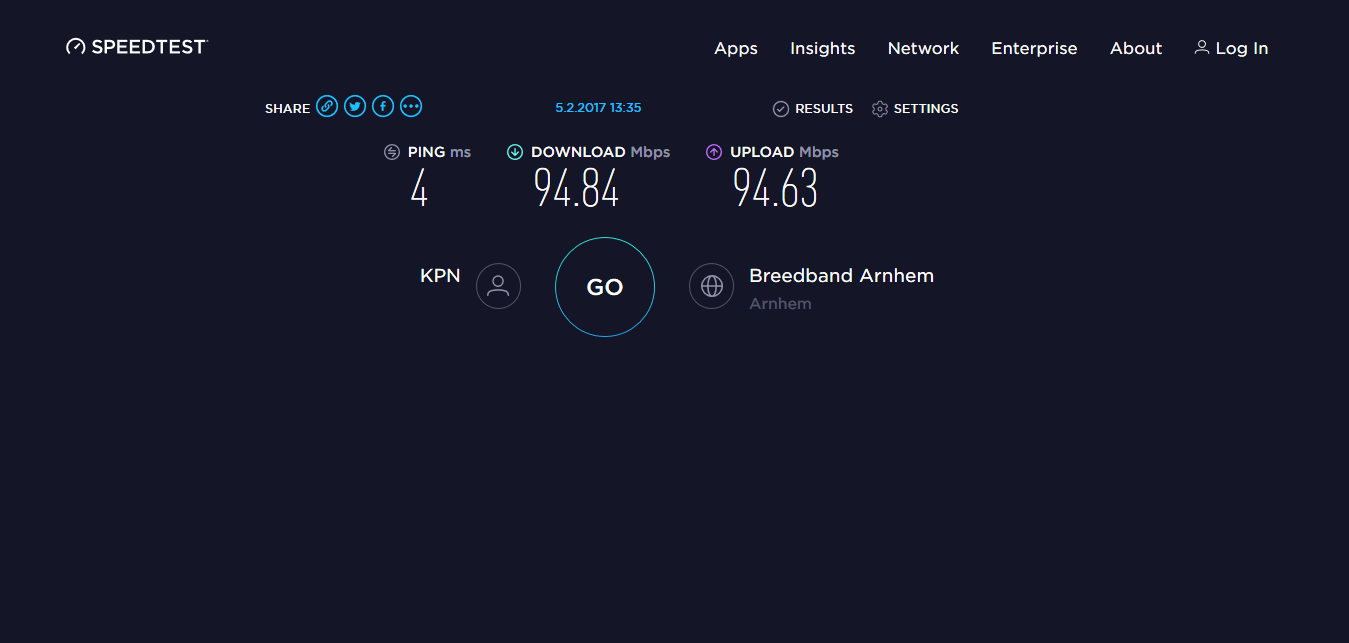
Task: Click the globe server icon
Action: [x=711, y=286]
